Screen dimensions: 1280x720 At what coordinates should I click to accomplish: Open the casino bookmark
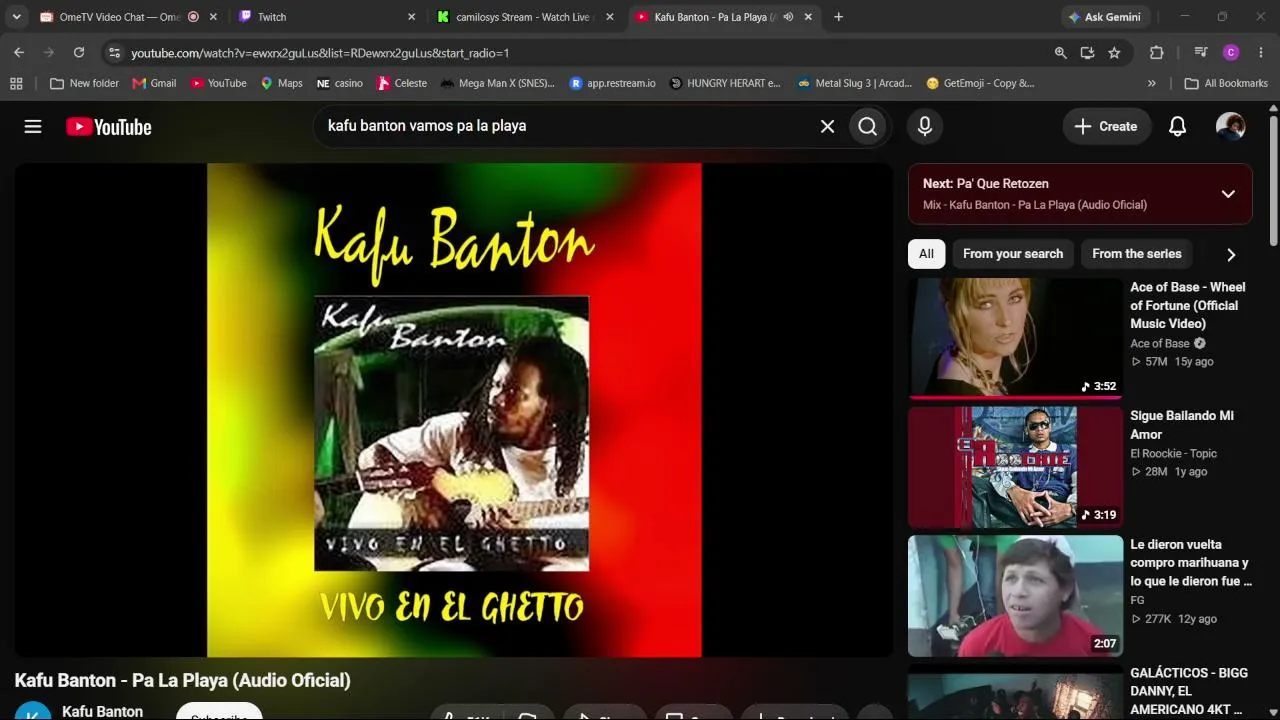coord(339,83)
